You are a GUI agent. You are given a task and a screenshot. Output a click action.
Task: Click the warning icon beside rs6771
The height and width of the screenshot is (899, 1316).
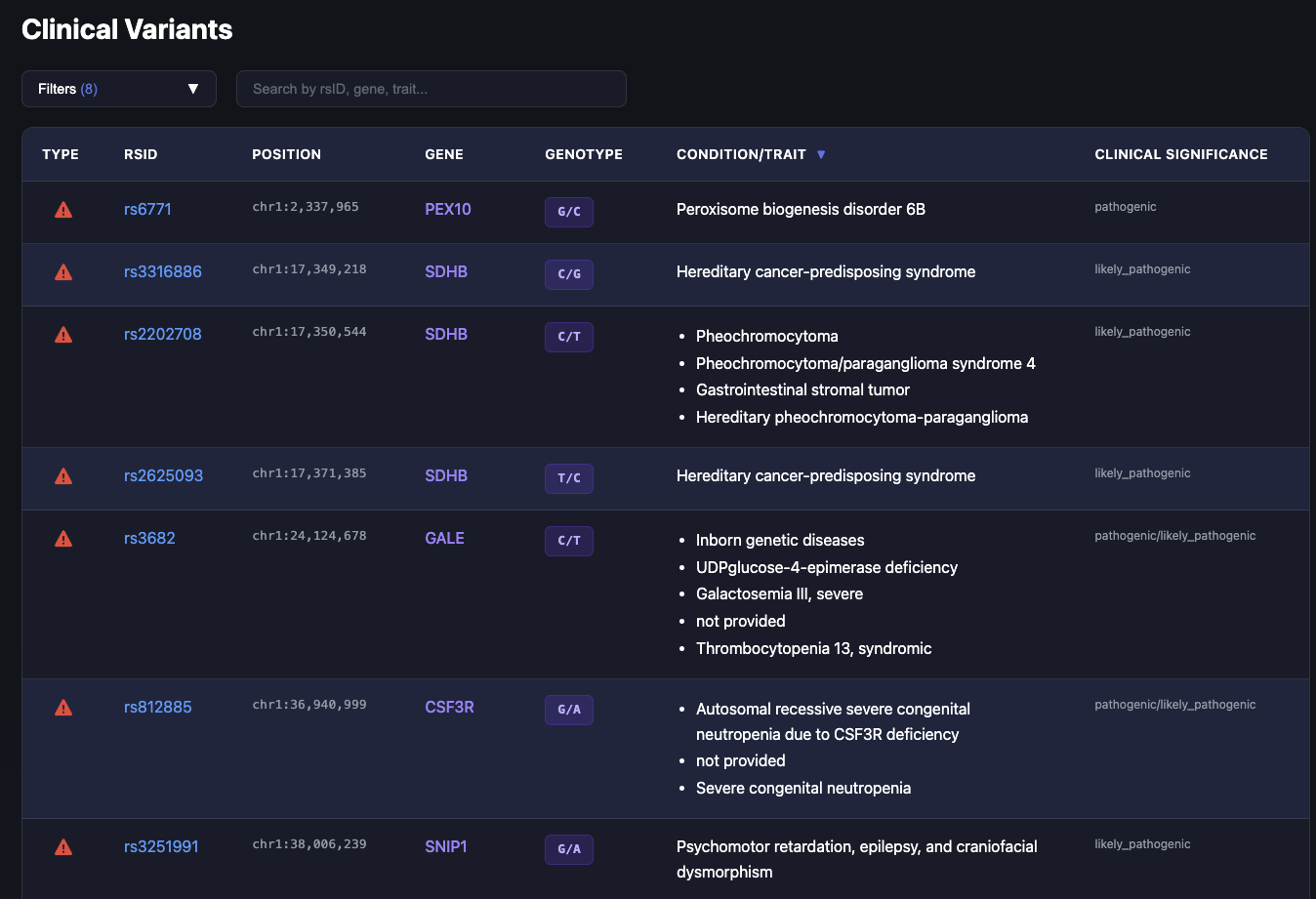point(62,209)
